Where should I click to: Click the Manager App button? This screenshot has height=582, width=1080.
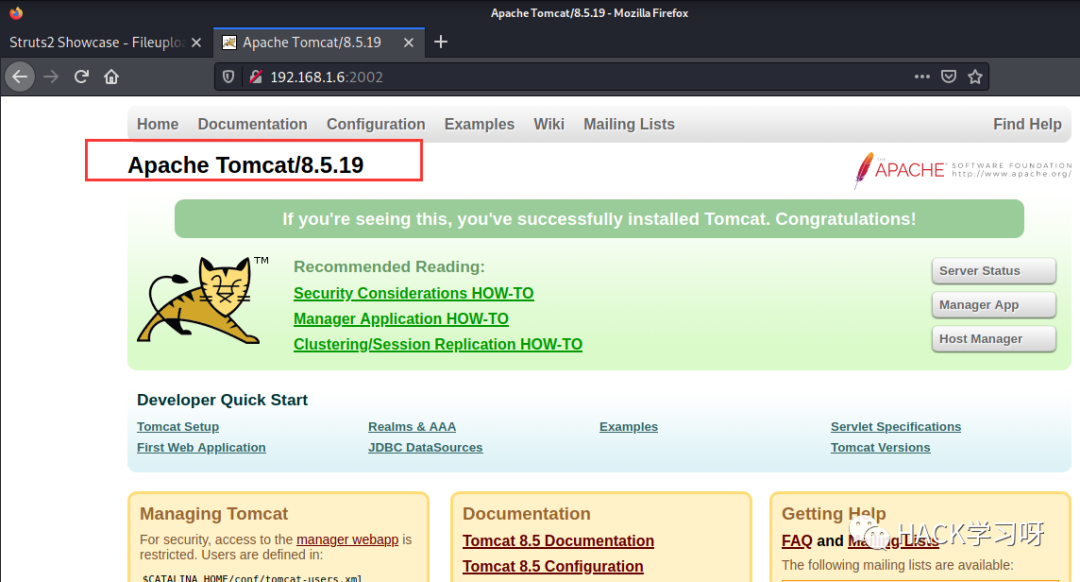(x=993, y=304)
